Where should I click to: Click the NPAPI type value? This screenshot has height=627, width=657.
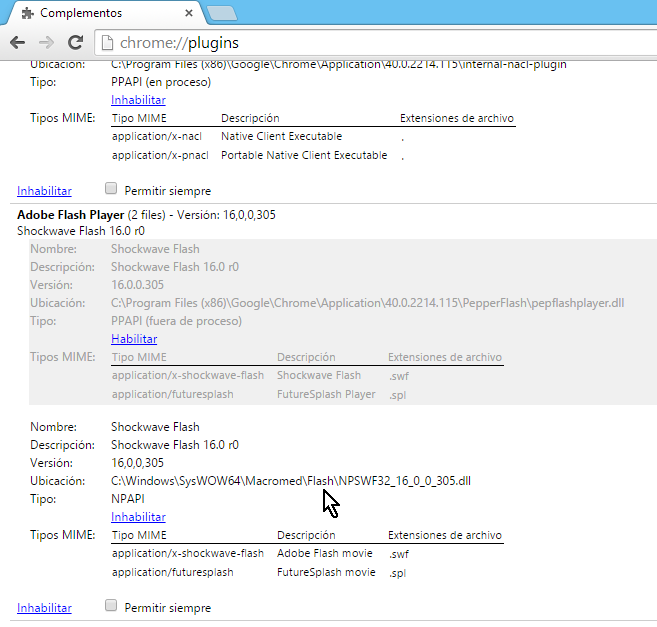tap(128, 499)
